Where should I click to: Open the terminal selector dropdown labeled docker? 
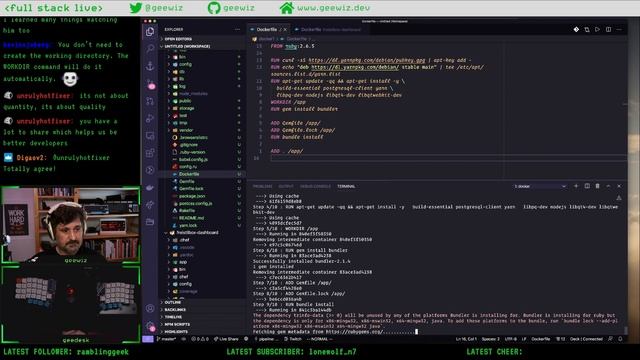tap(540, 186)
